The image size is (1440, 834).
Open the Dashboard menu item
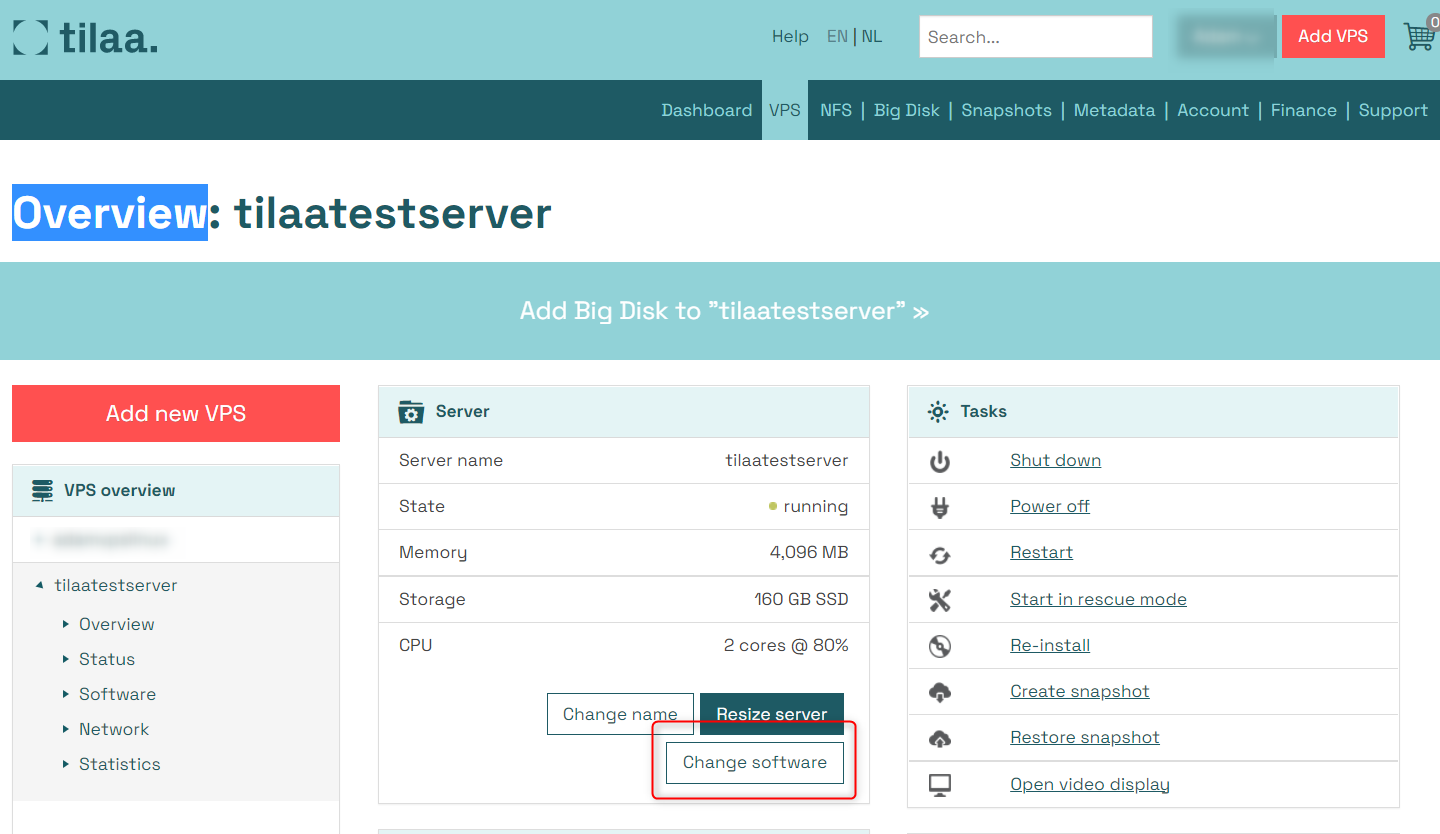707,110
